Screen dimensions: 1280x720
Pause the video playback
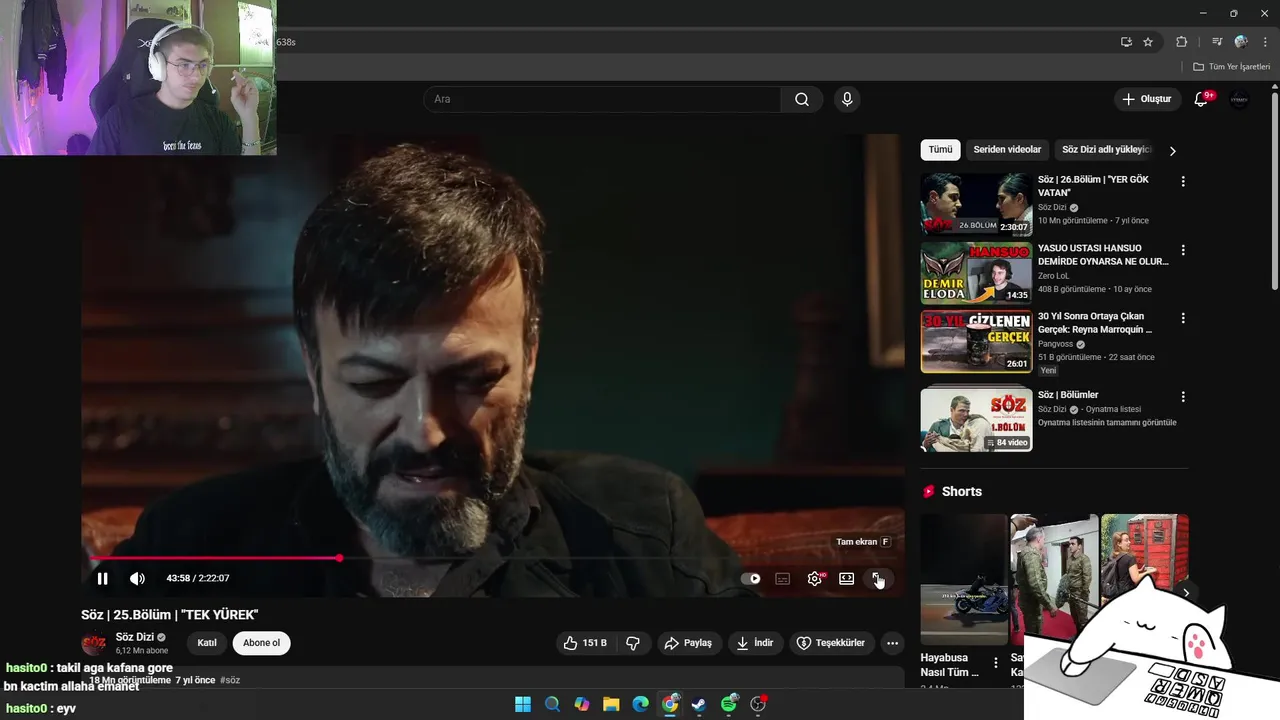(x=102, y=578)
